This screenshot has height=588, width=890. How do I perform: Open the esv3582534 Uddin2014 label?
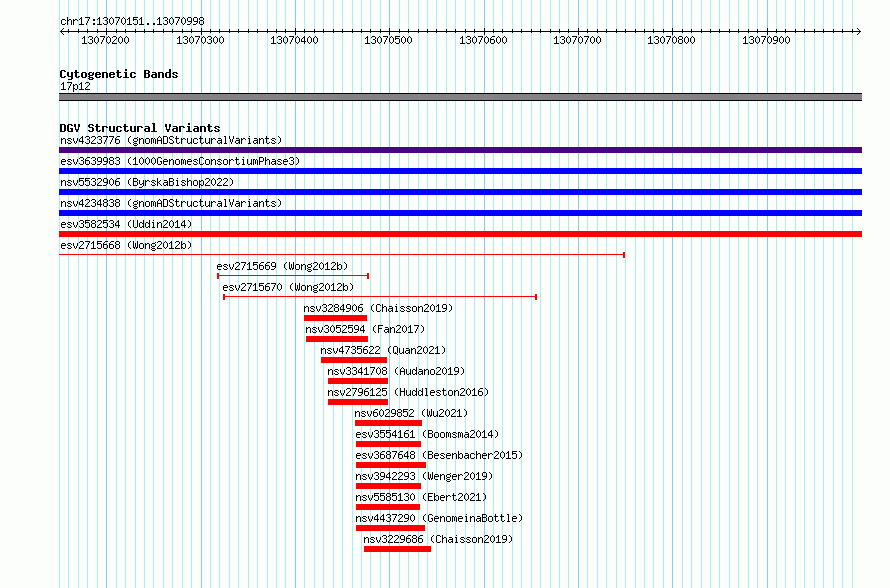click(126, 224)
